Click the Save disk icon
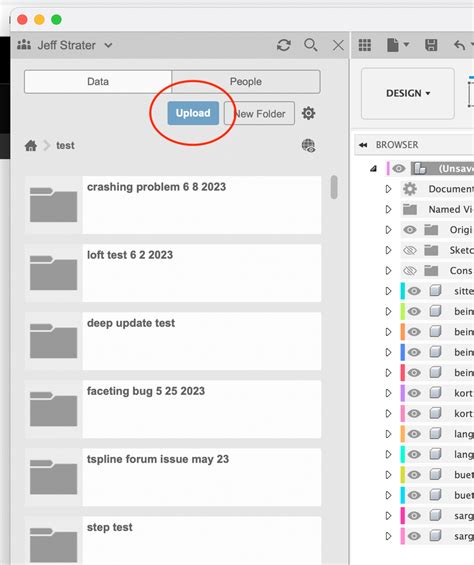 pyautogui.click(x=431, y=45)
